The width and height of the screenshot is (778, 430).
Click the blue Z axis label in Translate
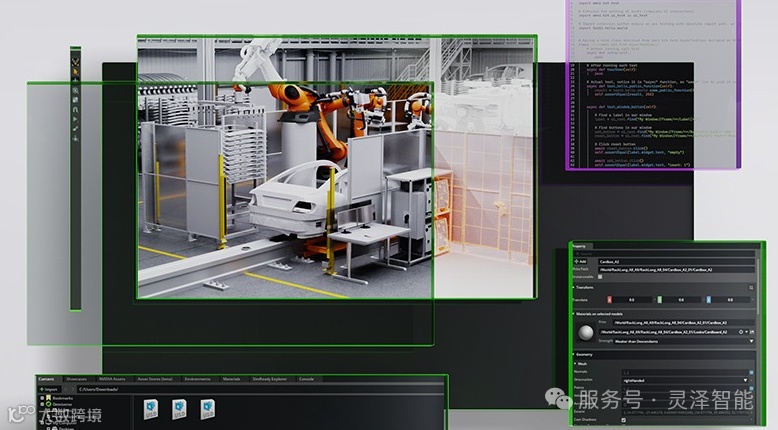point(709,300)
